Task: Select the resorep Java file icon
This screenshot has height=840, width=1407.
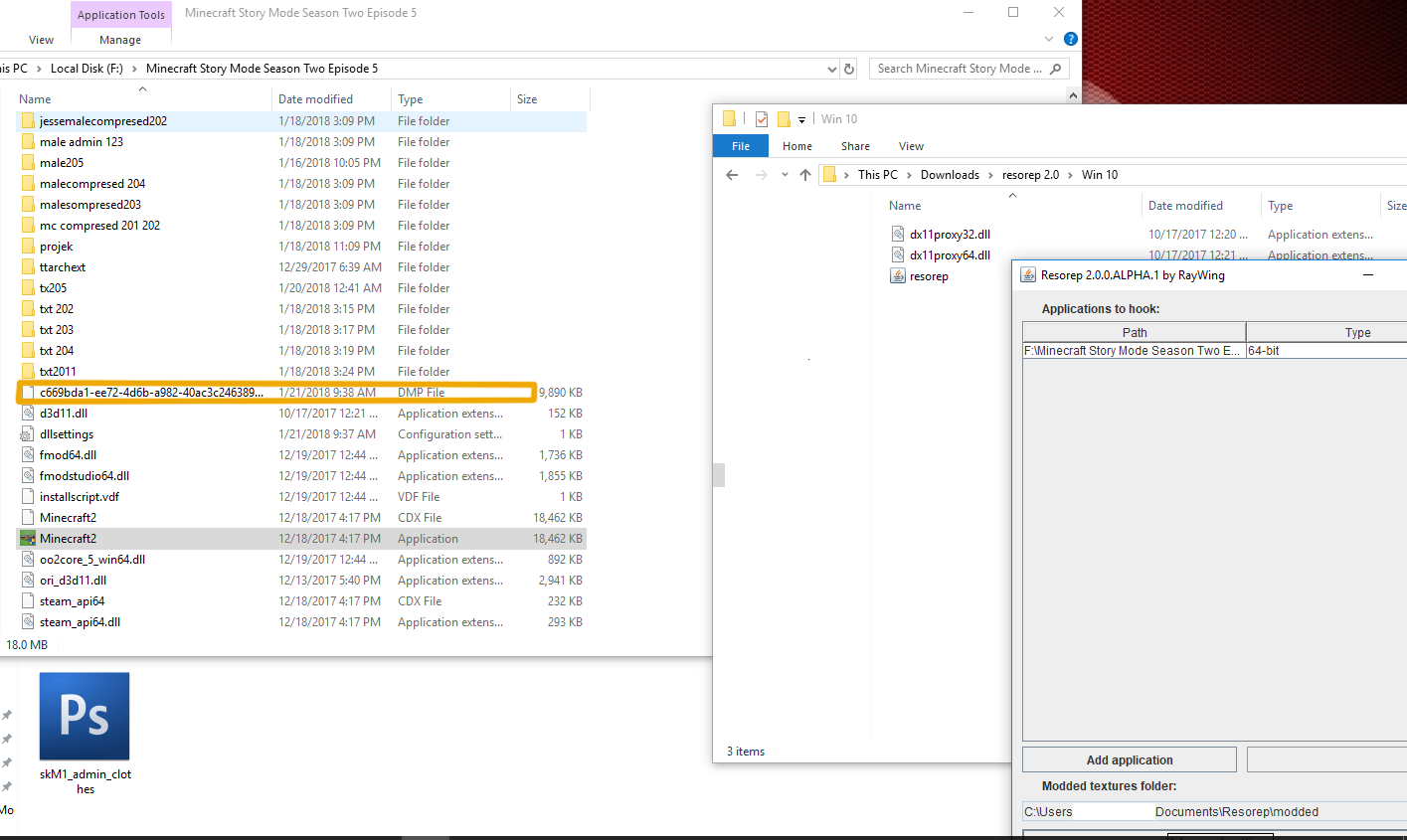Action: [898, 276]
